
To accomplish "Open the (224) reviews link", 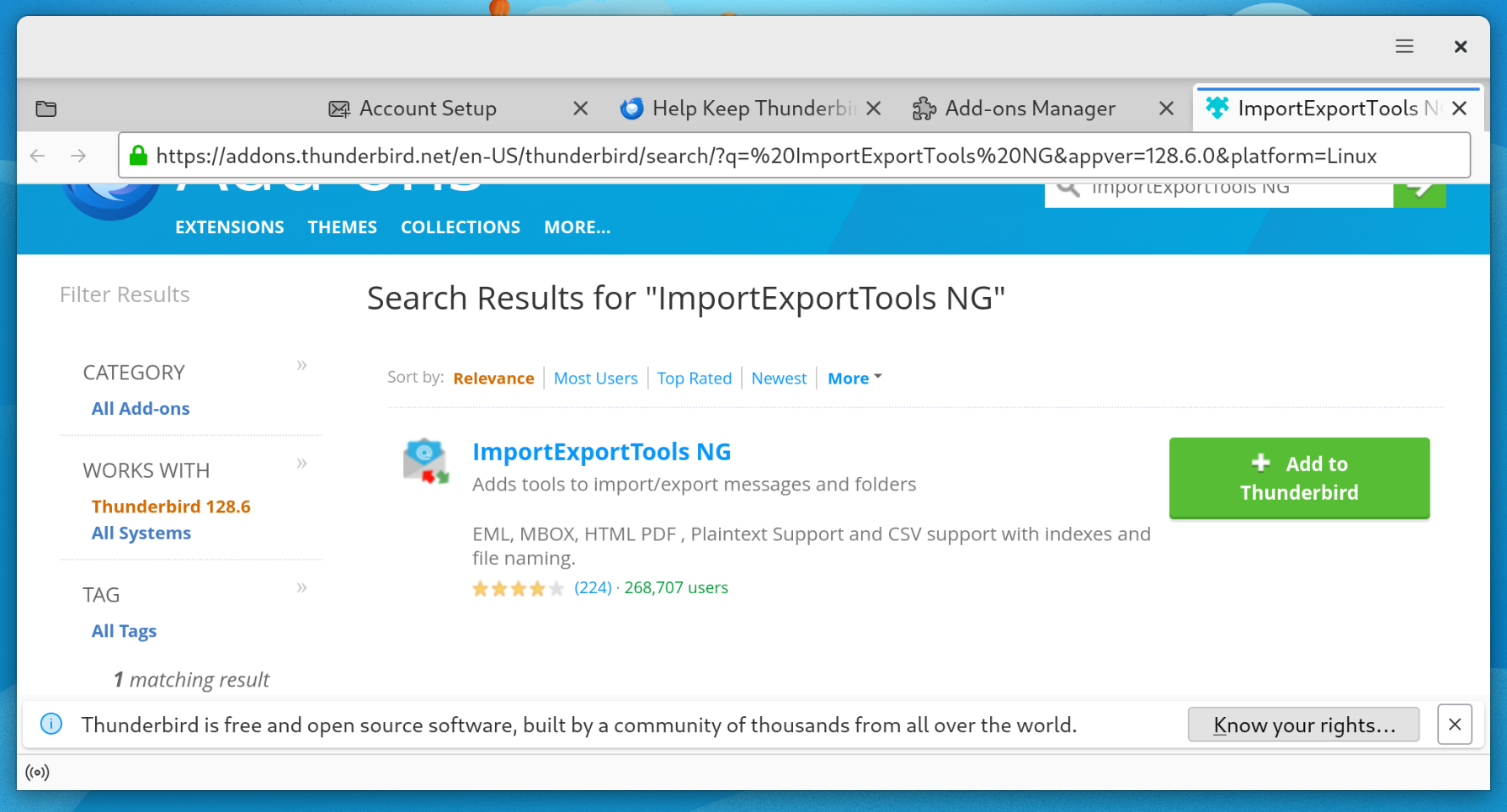I will (593, 588).
